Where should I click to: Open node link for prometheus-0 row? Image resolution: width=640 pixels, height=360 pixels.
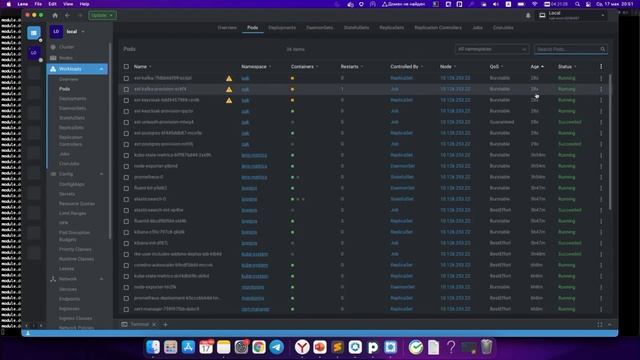[455, 177]
